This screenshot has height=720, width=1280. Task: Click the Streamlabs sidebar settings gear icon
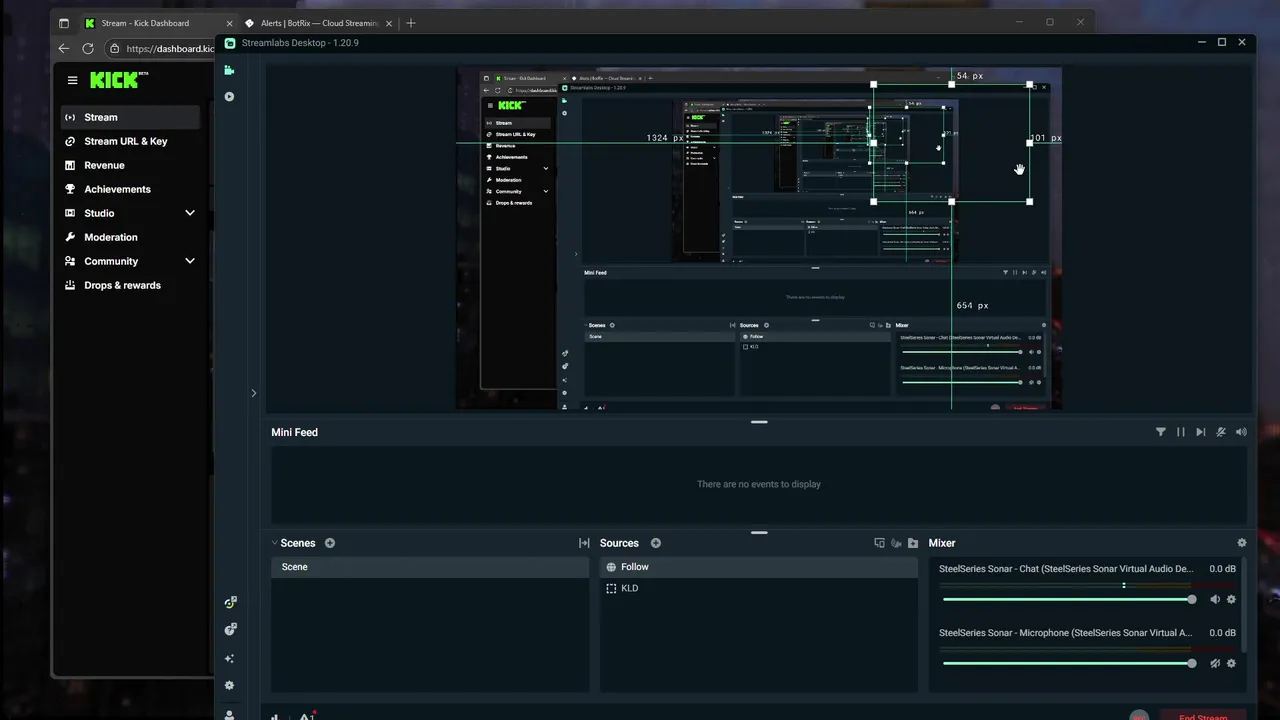tap(229, 686)
